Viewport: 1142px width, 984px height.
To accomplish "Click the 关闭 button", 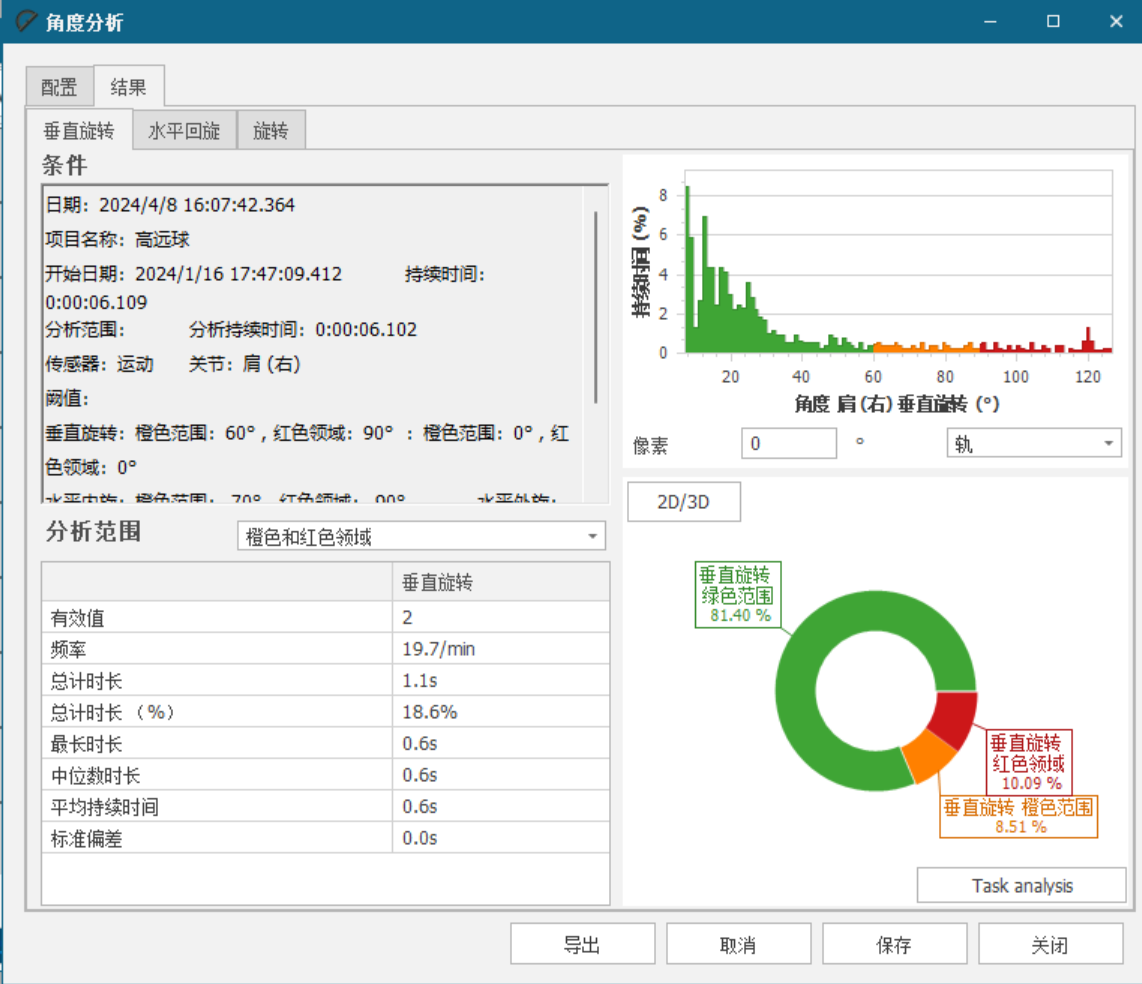I will click(x=1050, y=944).
